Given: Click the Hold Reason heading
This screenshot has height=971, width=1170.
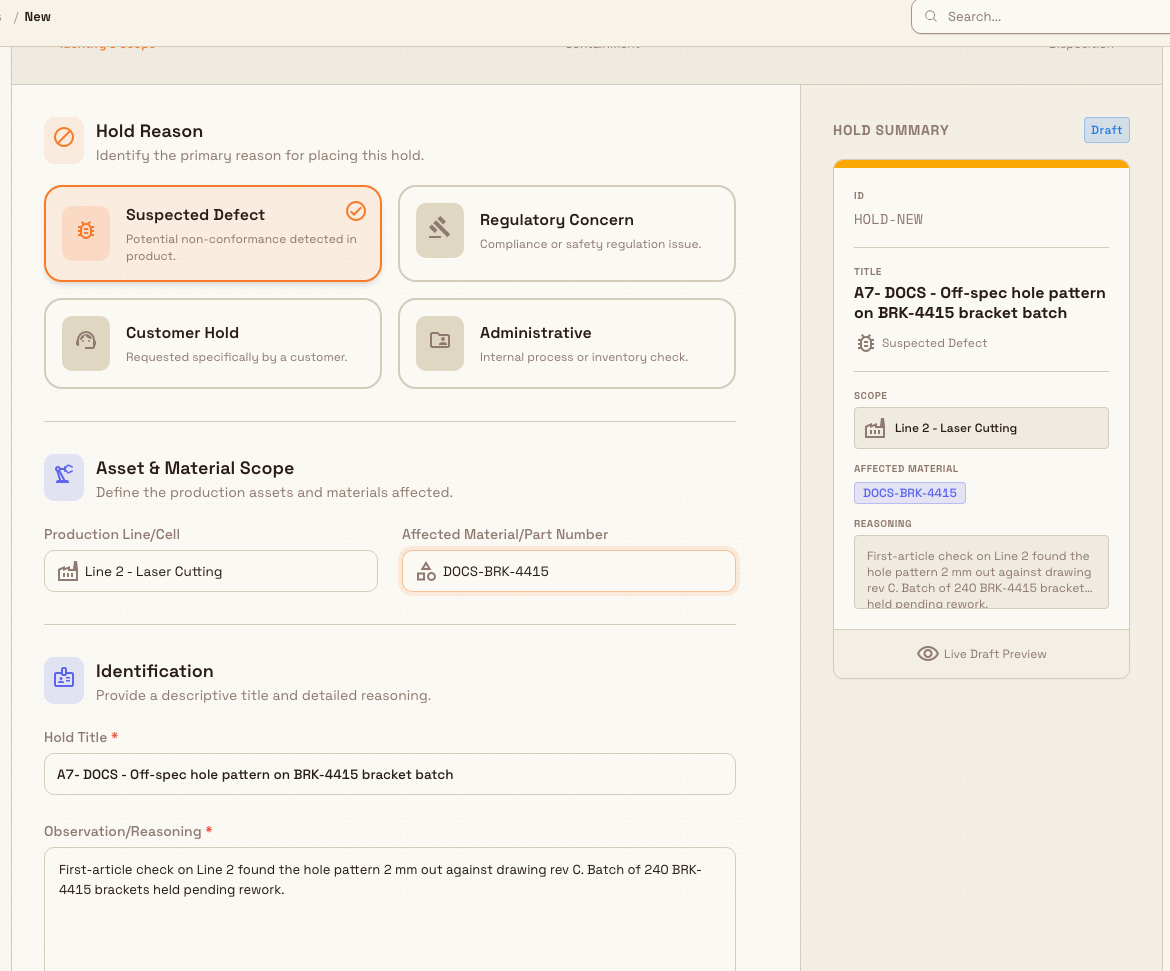Looking at the screenshot, I should [149, 131].
